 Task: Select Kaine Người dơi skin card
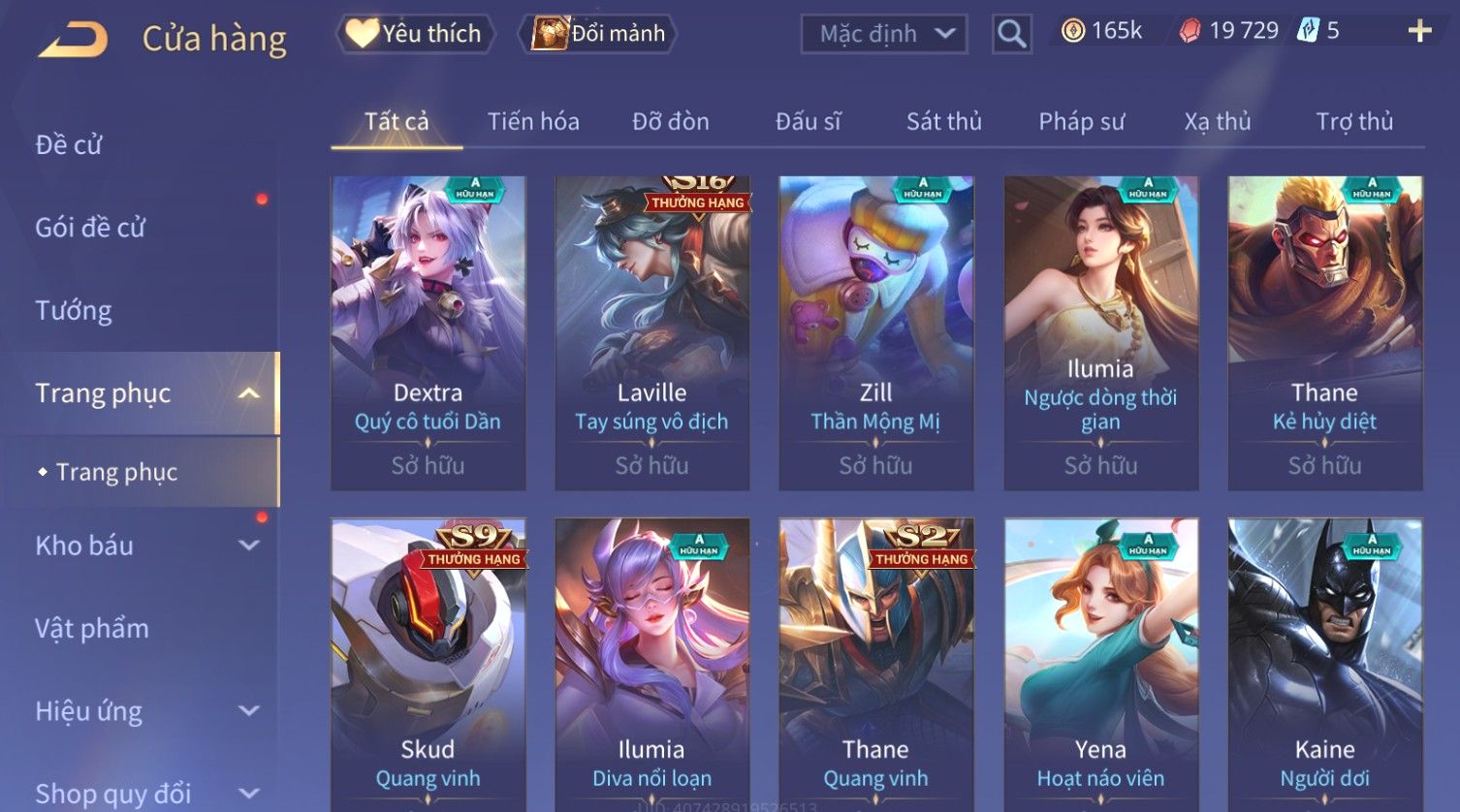tap(1324, 664)
